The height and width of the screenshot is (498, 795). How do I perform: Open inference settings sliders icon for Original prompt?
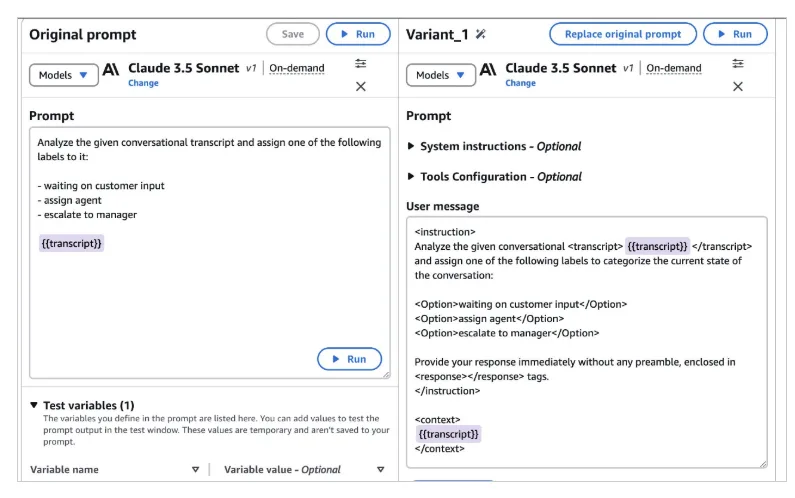(360, 64)
